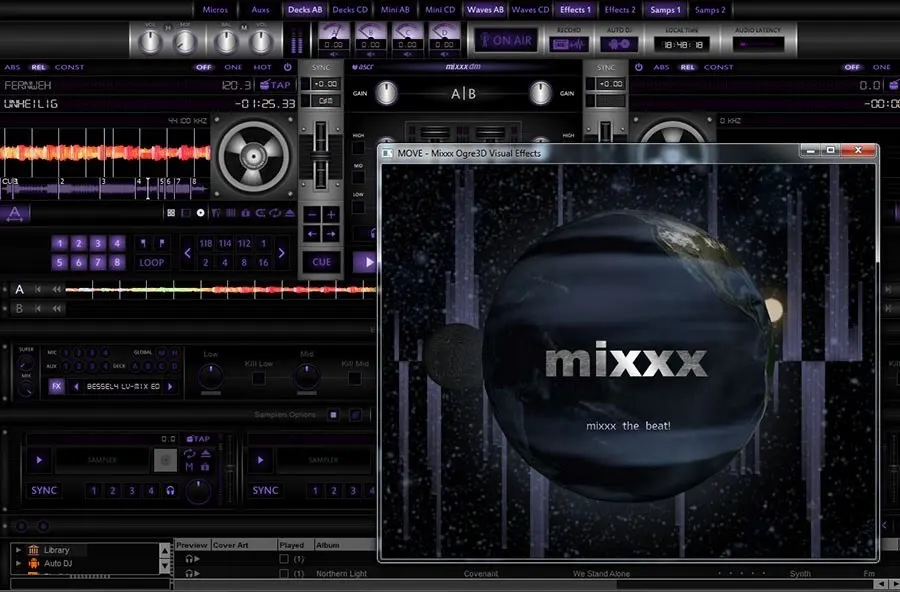Adjust the Low effect knob

click(211, 376)
